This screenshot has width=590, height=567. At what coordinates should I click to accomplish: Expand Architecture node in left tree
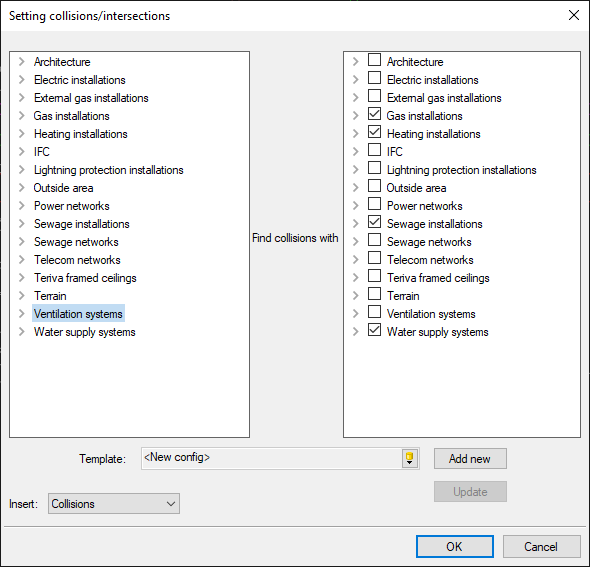[x=22, y=62]
